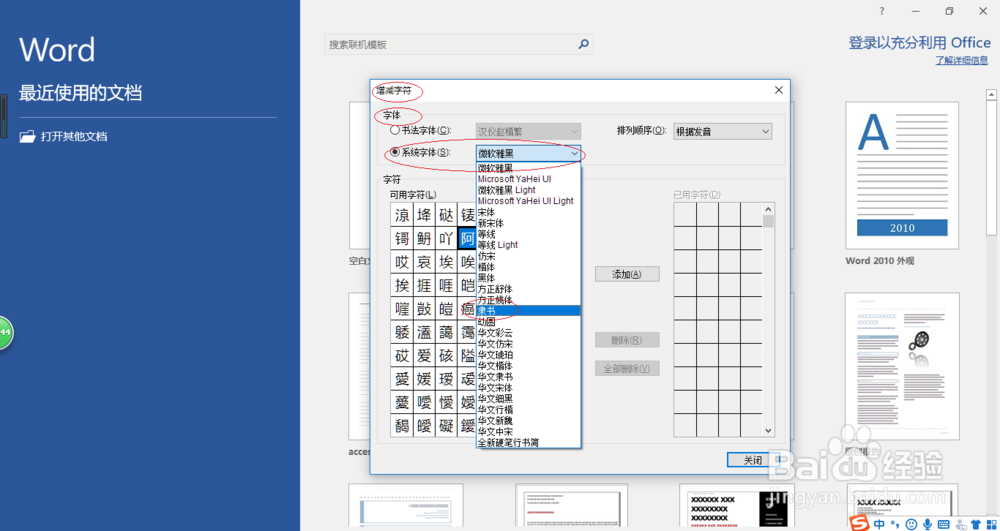This screenshot has width=1000, height=531.
Task: Click the 已用字符 list scroll-down arrow
Action: point(768,432)
